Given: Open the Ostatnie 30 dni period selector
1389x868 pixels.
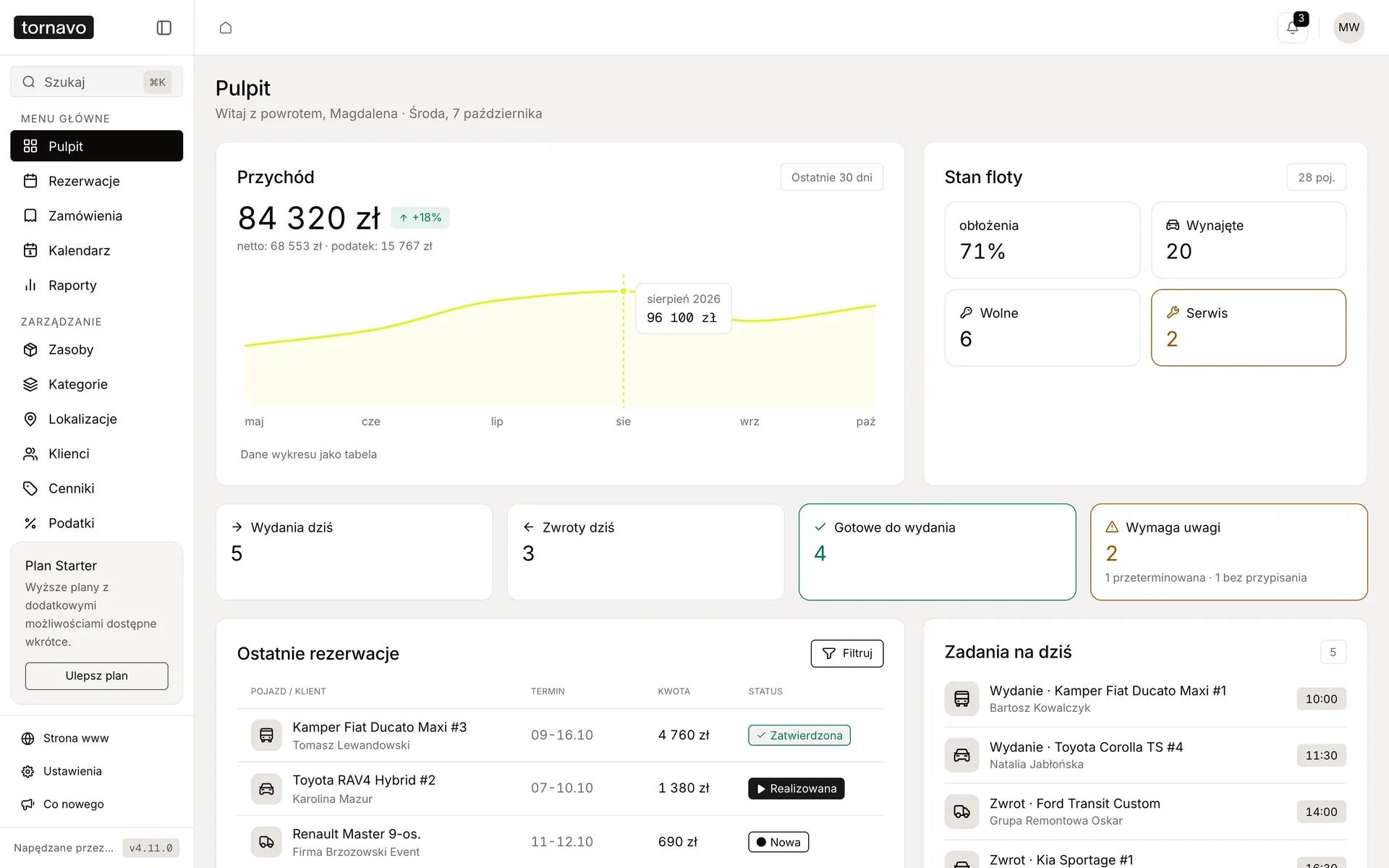Looking at the screenshot, I should pyautogui.click(x=831, y=177).
